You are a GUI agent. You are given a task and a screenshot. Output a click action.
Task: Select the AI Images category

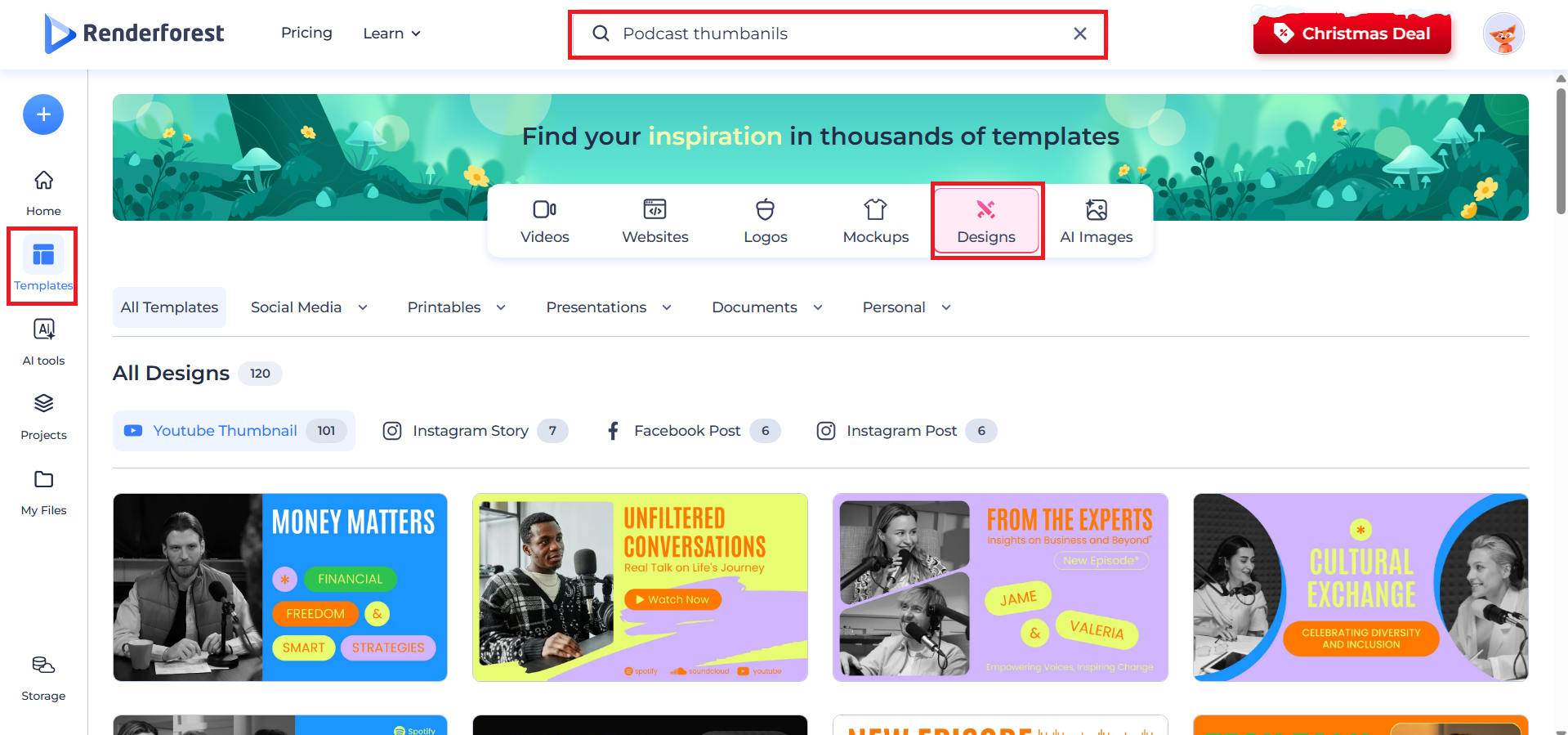[1096, 222]
